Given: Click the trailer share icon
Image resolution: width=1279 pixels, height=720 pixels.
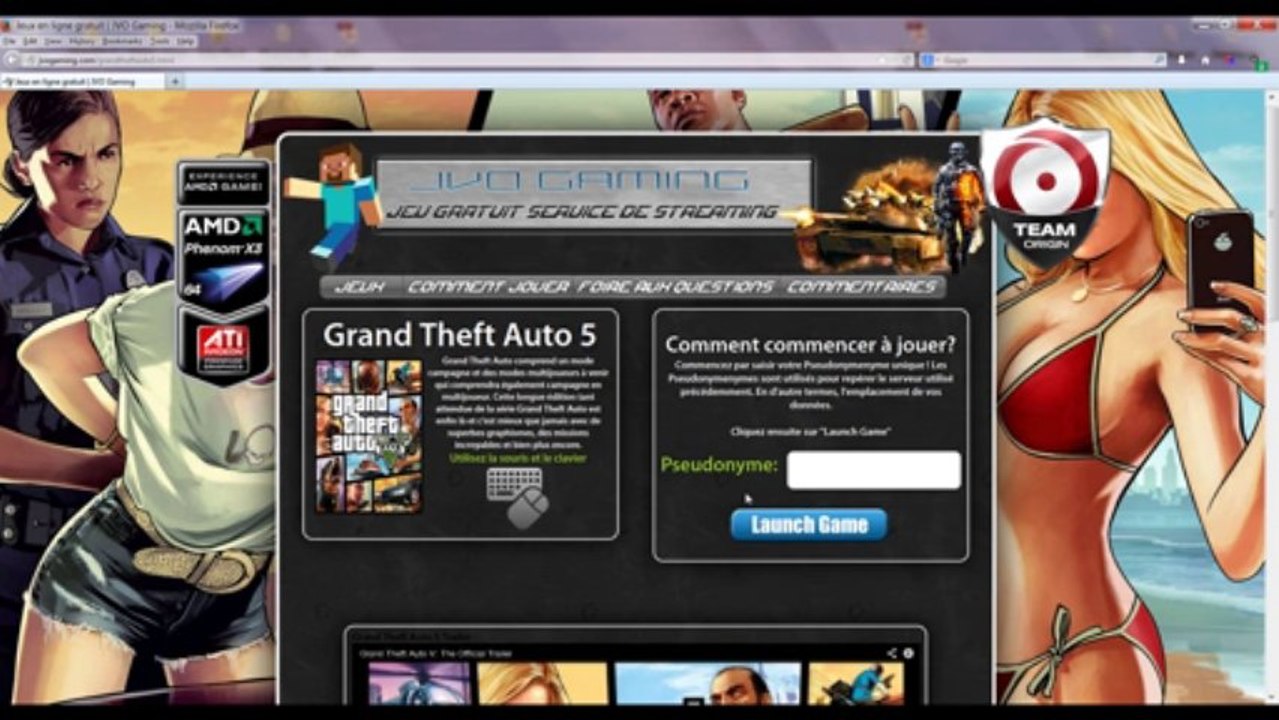Looking at the screenshot, I should [x=891, y=653].
